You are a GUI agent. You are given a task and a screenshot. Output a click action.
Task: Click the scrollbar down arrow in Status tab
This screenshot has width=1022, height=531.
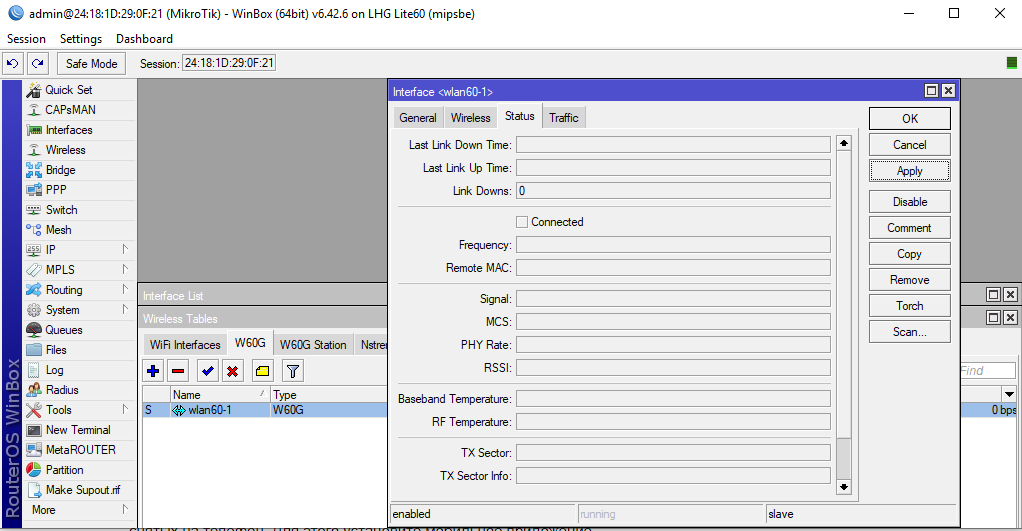(x=843, y=487)
